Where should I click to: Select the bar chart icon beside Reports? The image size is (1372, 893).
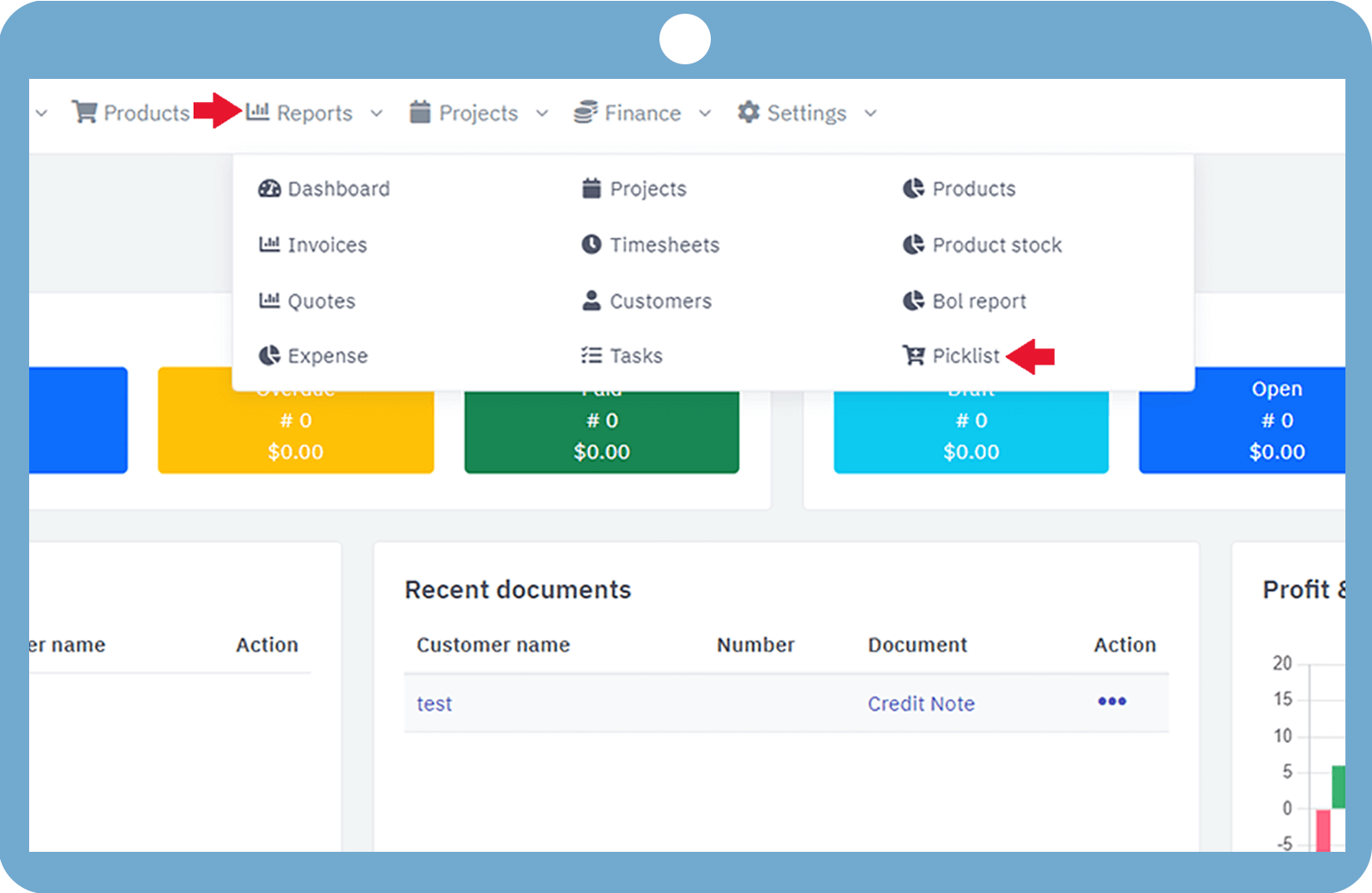click(x=256, y=112)
